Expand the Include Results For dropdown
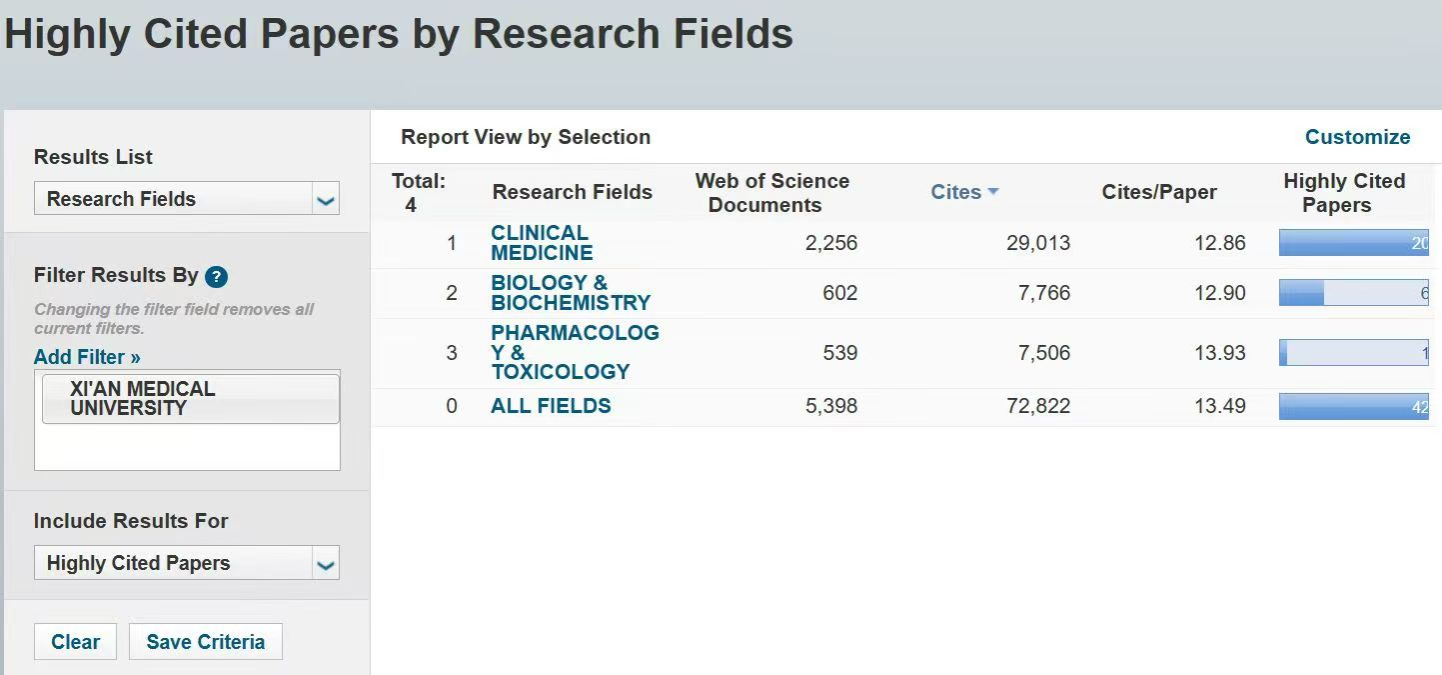This screenshot has height=675, width=1442. (x=187, y=562)
